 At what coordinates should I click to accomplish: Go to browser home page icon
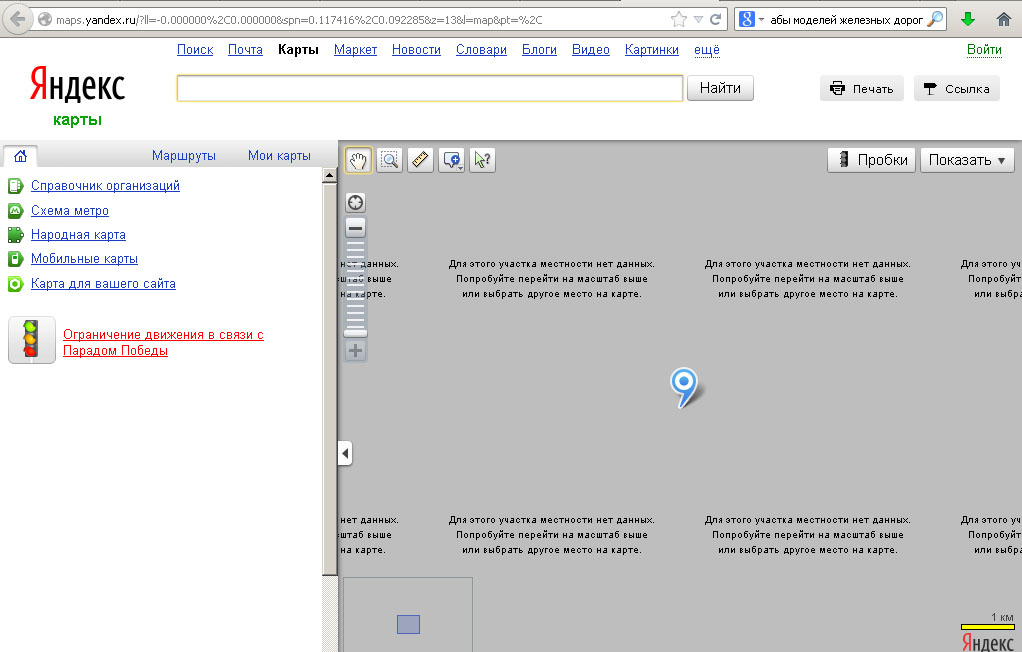point(1004,19)
